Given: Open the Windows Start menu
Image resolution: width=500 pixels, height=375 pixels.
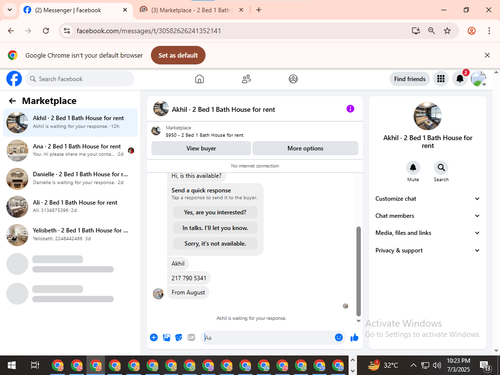Looking at the screenshot, I should click(12, 365).
